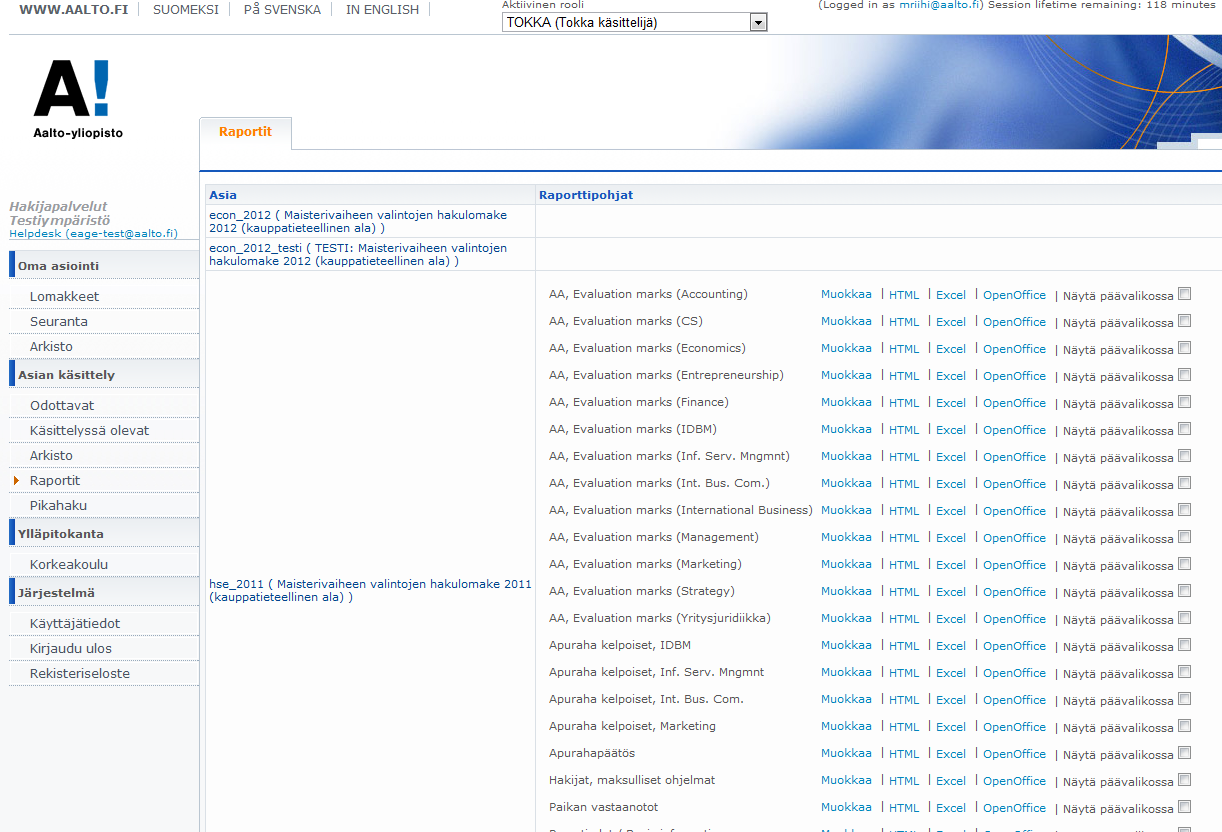The image size is (1222, 832).
Task: Open Excel report for Evaluation marks (Economics)
Action: (x=951, y=349)
